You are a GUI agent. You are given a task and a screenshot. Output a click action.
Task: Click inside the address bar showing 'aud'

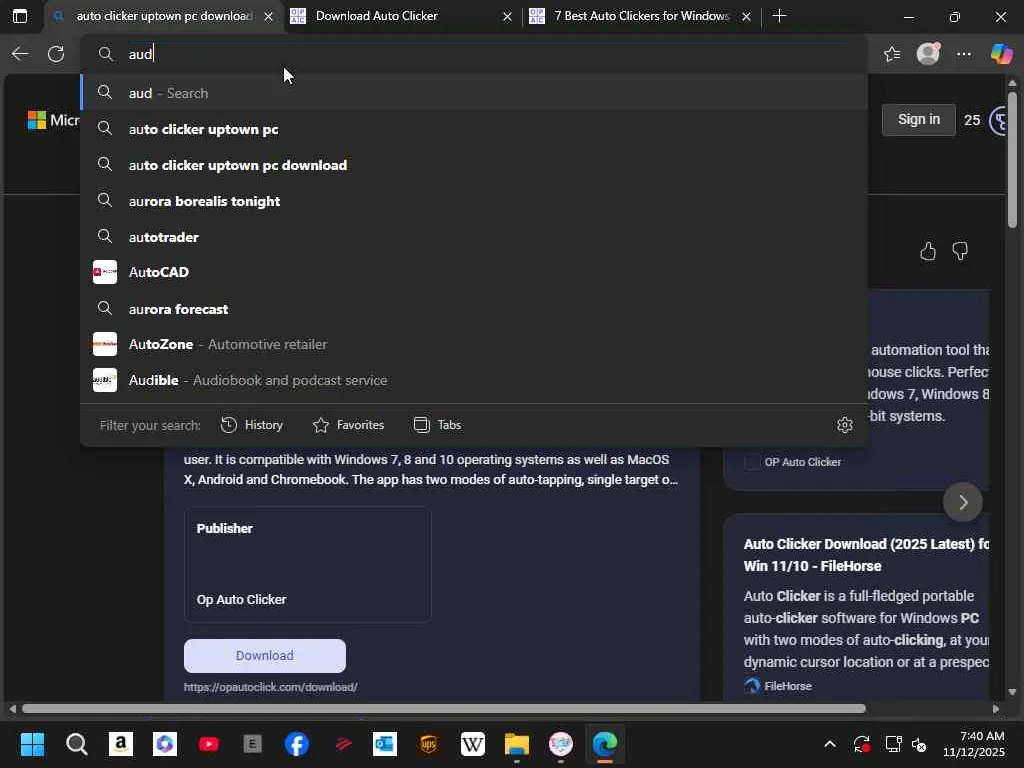473,54
